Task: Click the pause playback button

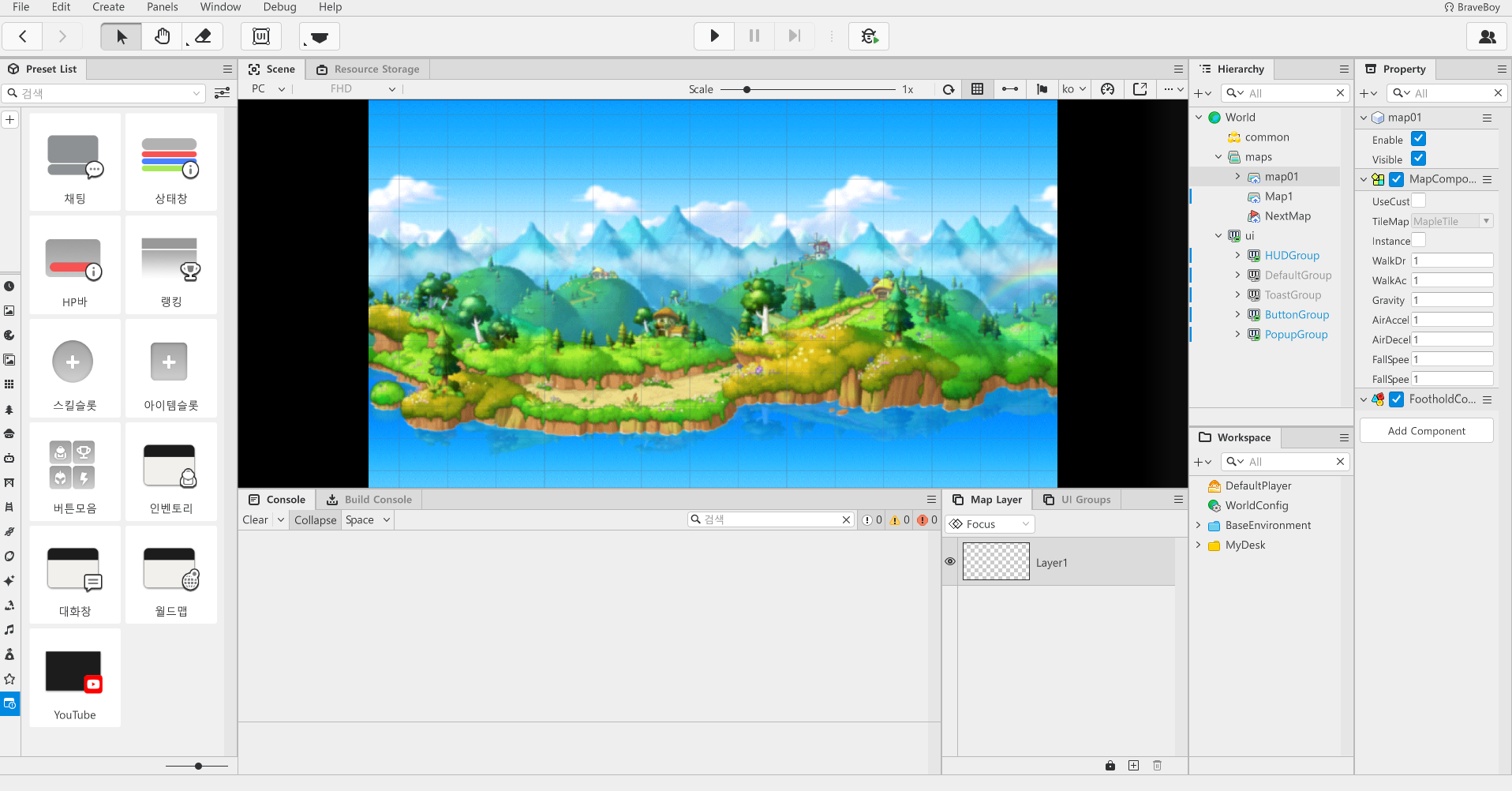Action: (754, 36)
